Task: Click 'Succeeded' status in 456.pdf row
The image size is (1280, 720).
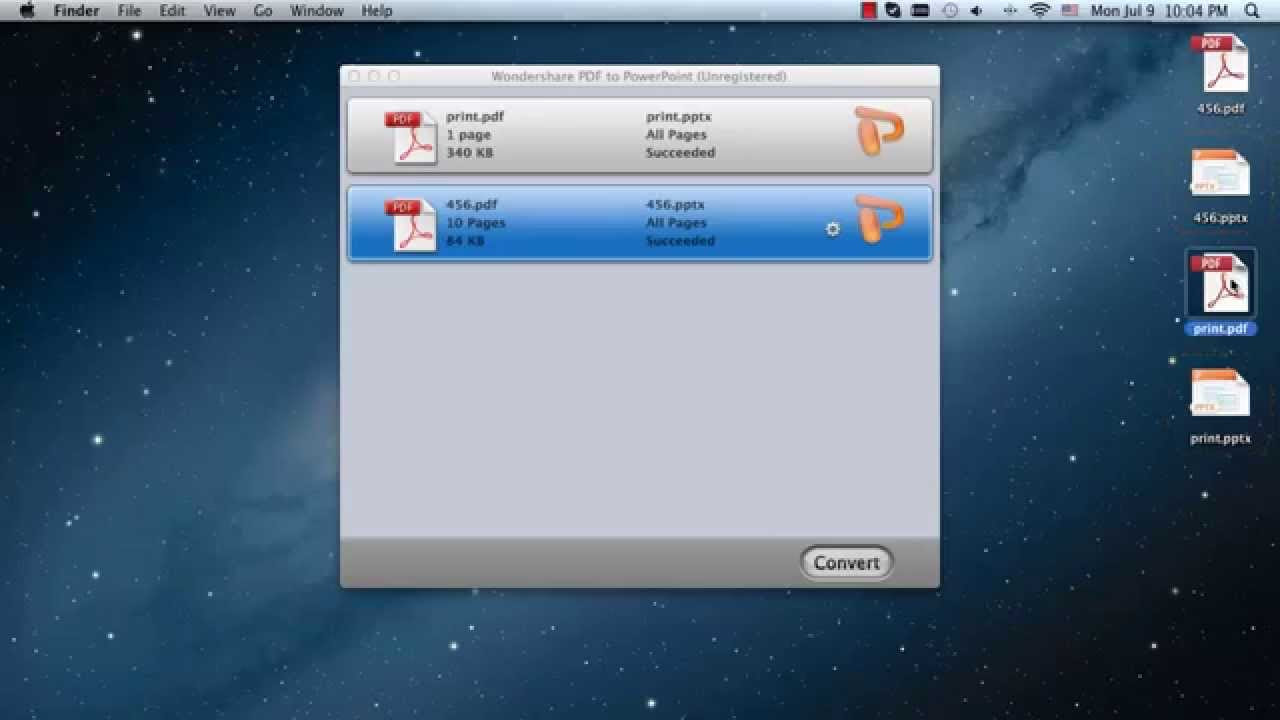Action: 680,241
